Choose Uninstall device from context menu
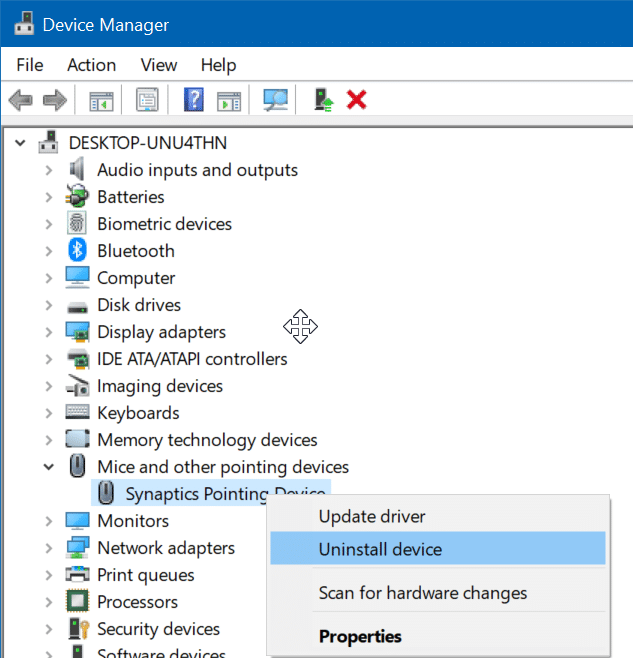This screenshot has width=633, height=658. tap(438, 548)
